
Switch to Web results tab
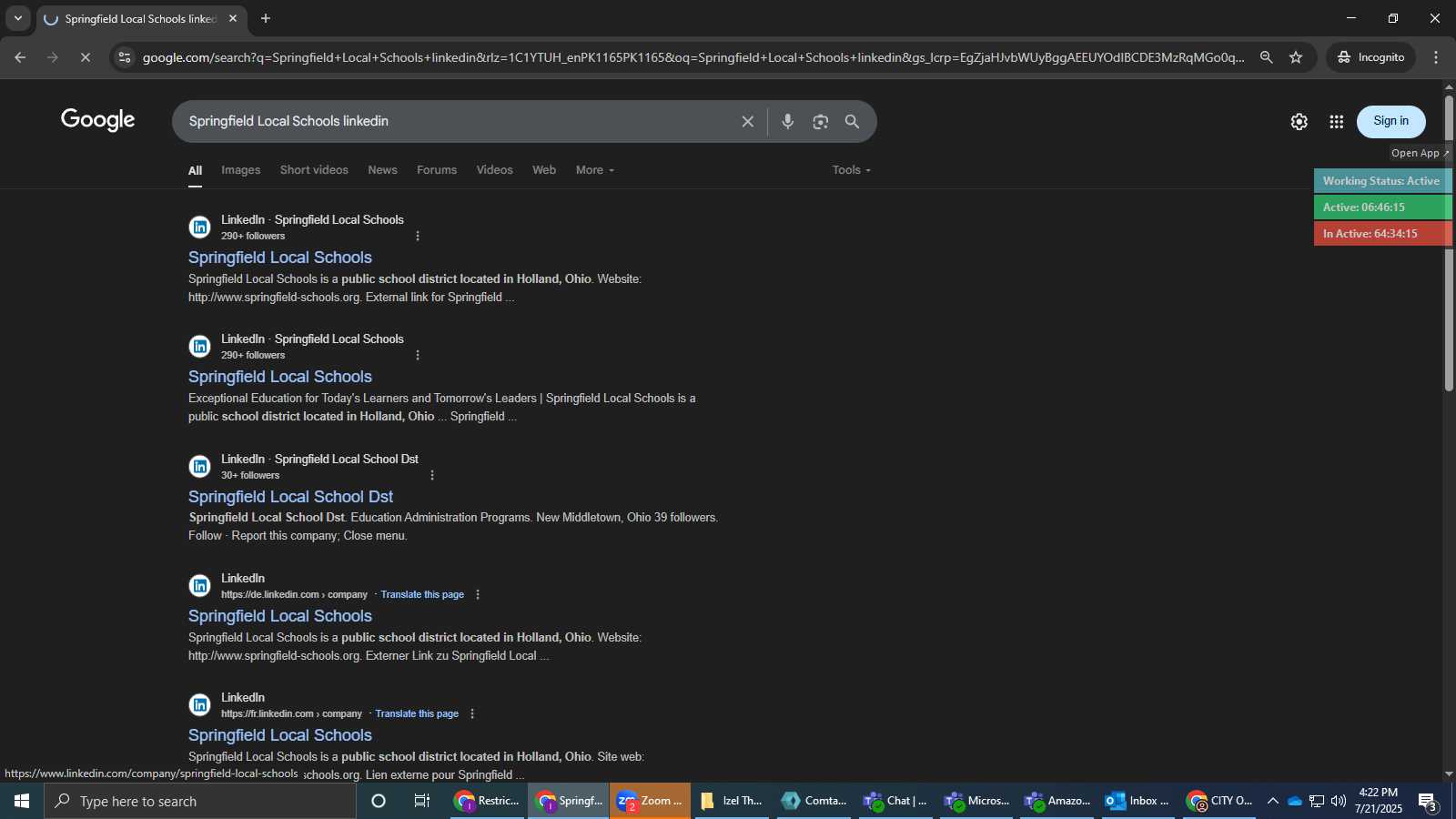pyautogui.click(x=544, y=170)
